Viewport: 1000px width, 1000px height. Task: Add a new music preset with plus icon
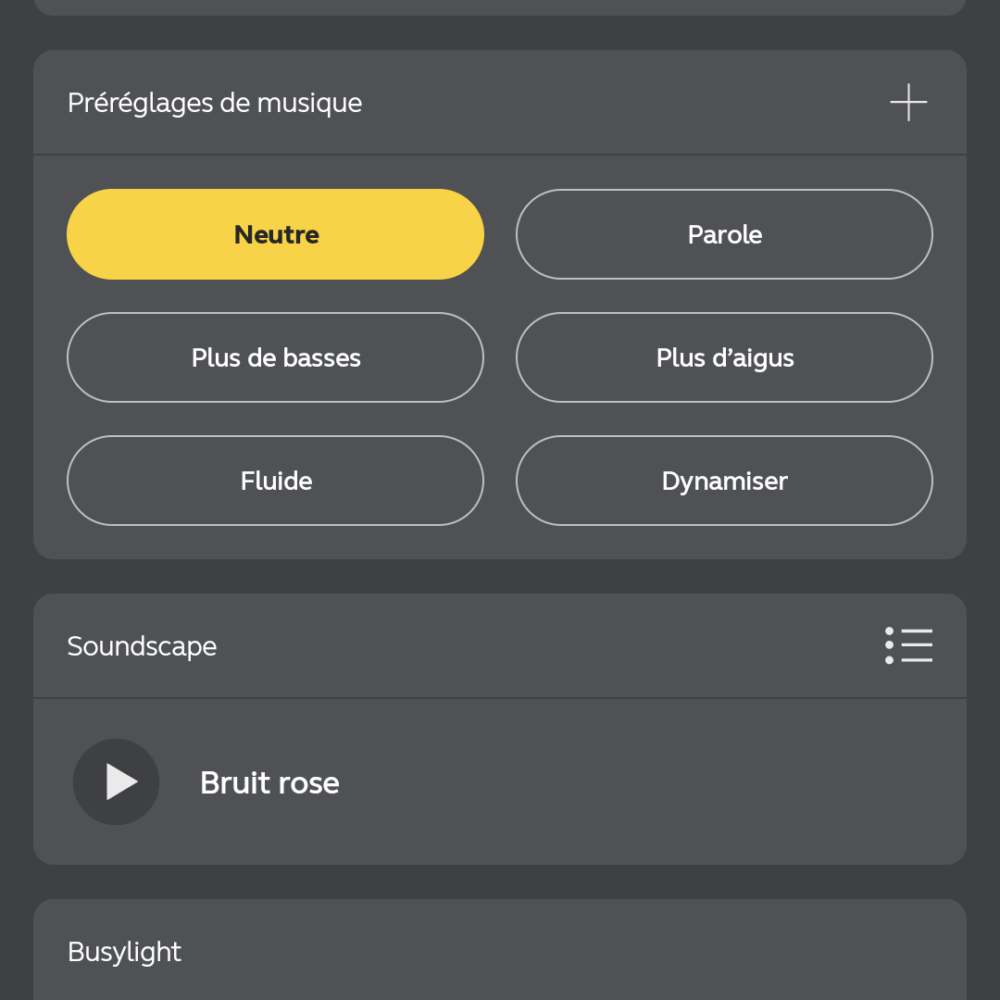coord(908,102)
